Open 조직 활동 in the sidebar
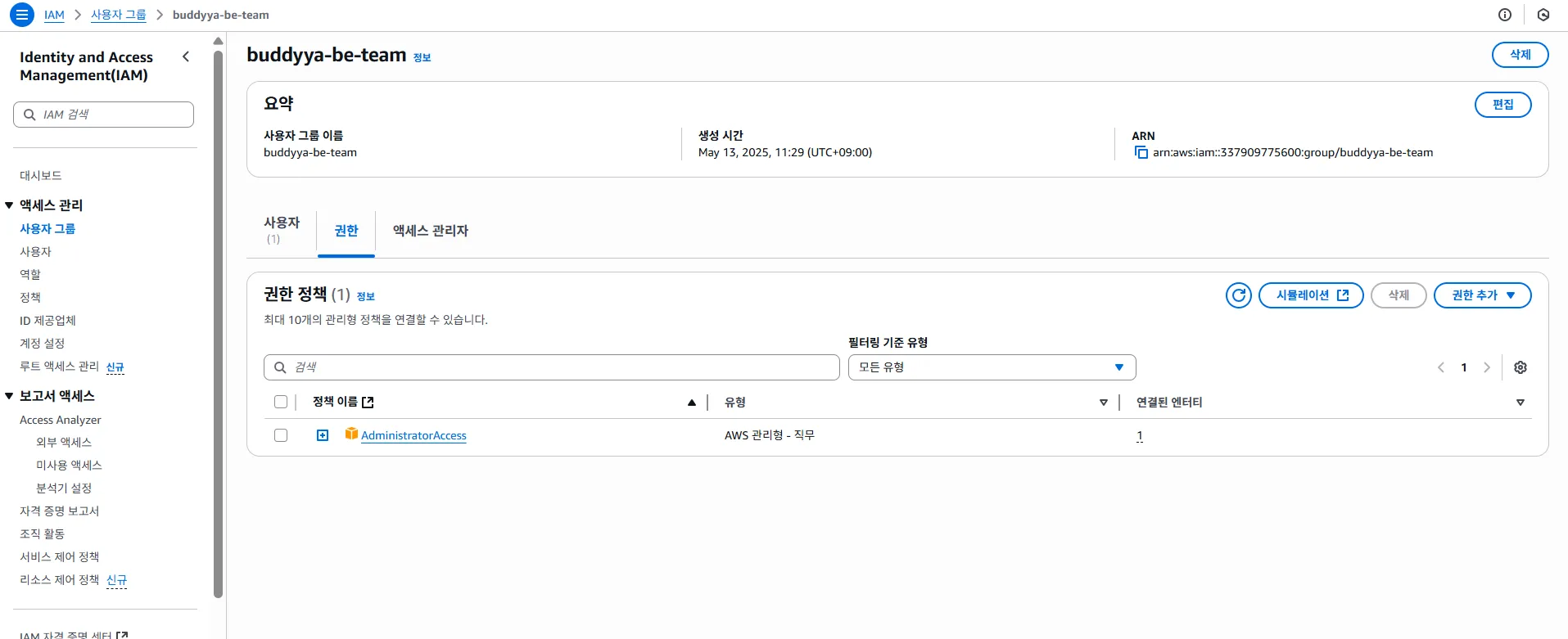The height and width of the screenshot is (639, 1568). pyautogui.click(x=42, y=534)
